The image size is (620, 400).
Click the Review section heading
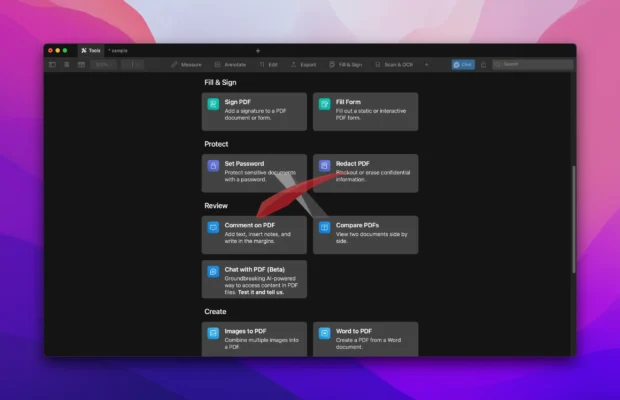coord(216,206)
